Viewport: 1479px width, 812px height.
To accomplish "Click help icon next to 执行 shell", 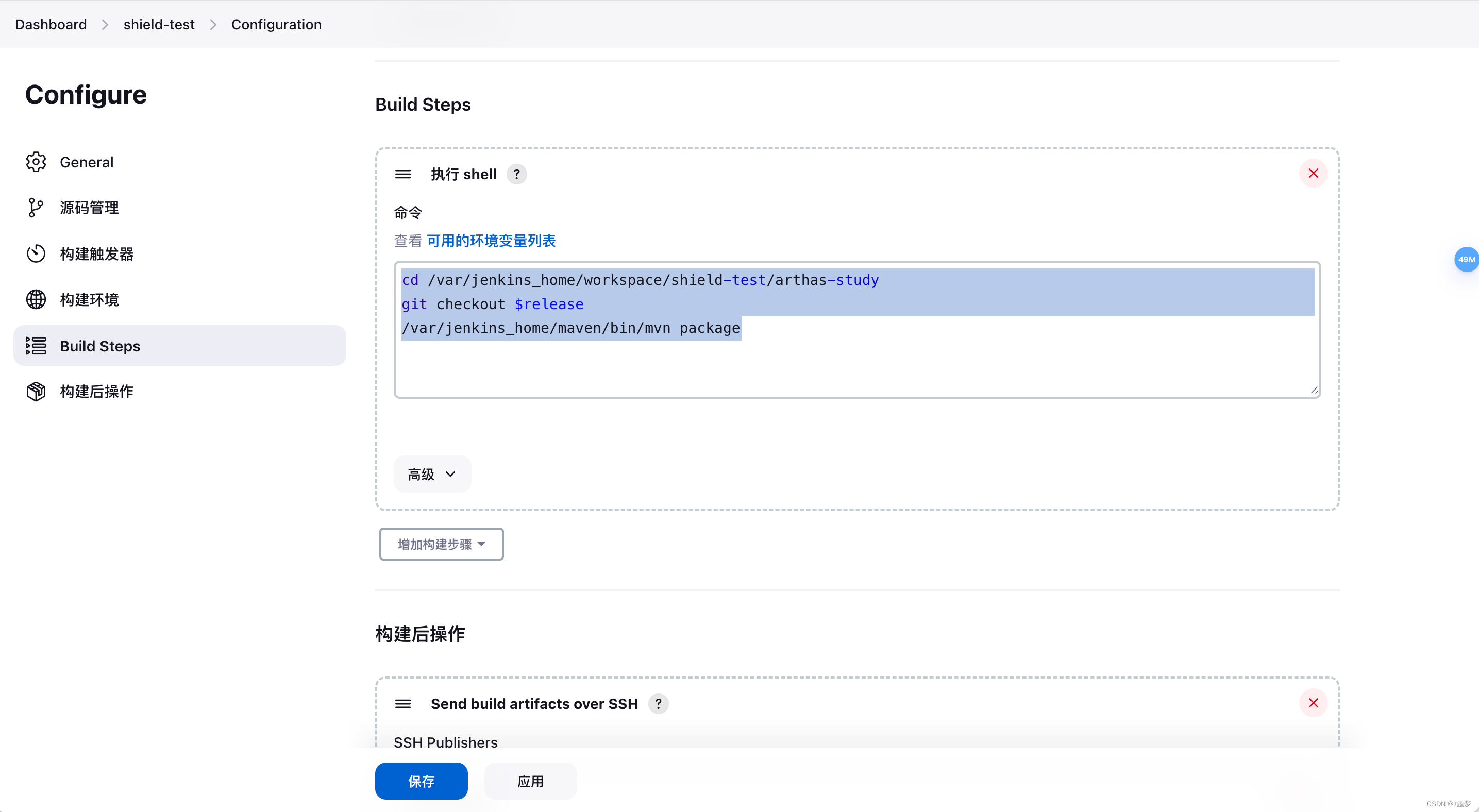I will pyautogui.click(x=516, y=174).
